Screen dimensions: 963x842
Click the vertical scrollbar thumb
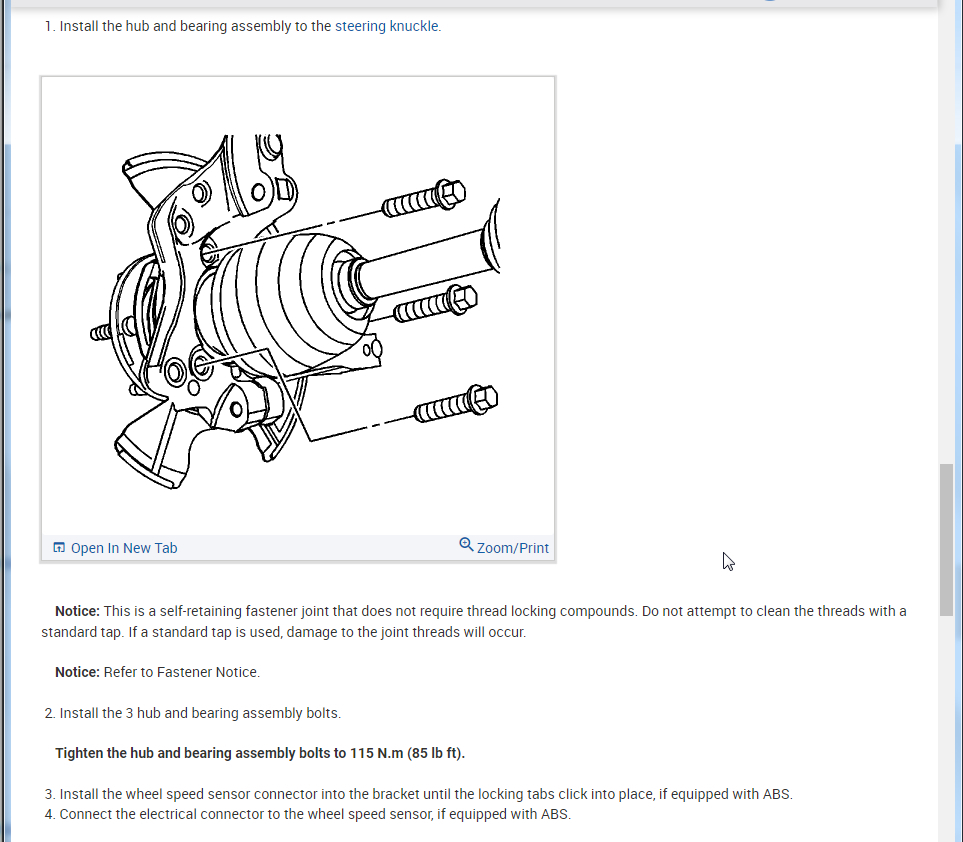click(946, 540)
